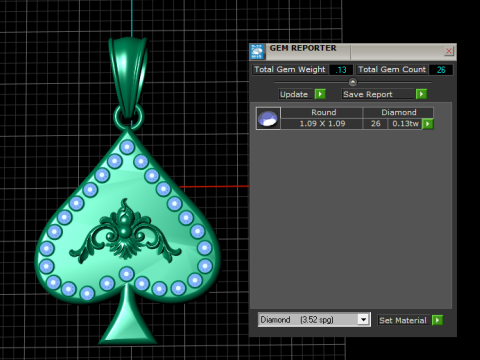
Task: Click the Diamond material cell in table
Action: 398,112
